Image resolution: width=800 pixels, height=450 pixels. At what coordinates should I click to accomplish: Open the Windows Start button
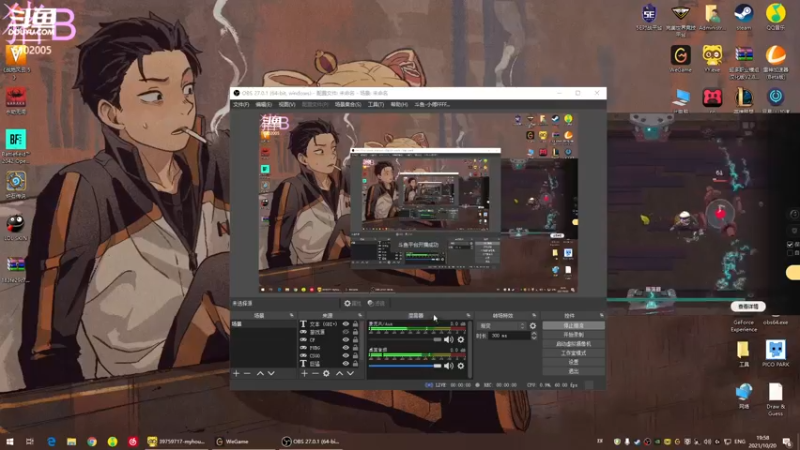pos(9,441)
